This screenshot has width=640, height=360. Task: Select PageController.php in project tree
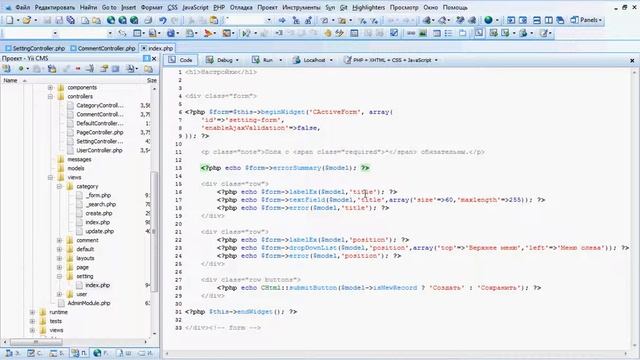(100, 133)
